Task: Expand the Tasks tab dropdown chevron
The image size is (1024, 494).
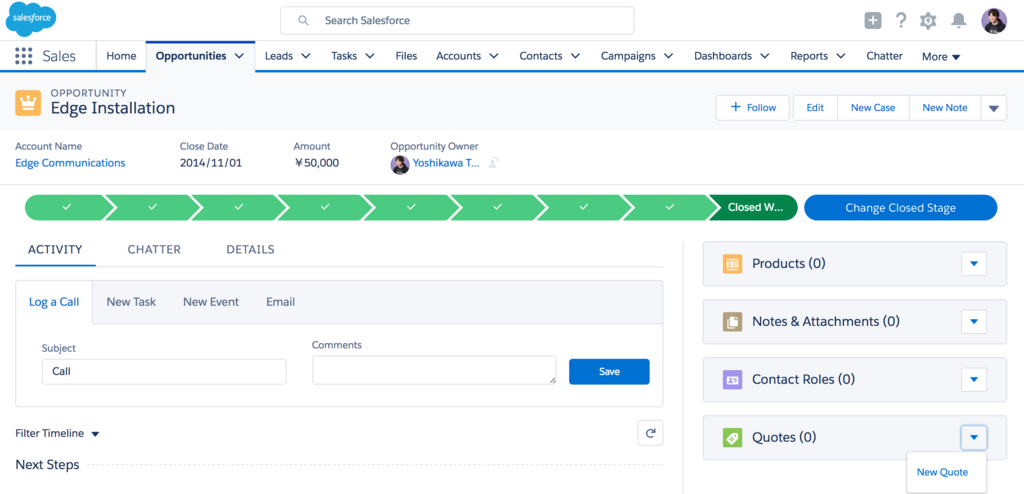Action: pyautogui.click(x=370, y=56)
